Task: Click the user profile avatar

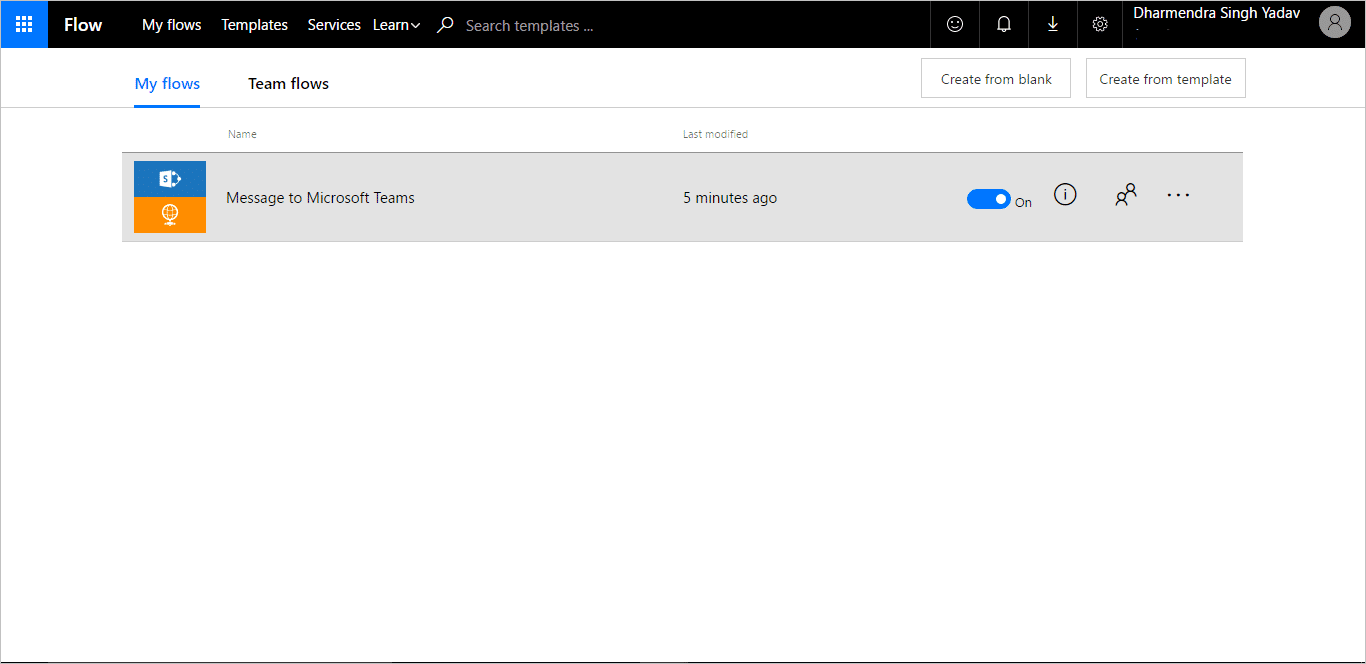Action: 1335,22
